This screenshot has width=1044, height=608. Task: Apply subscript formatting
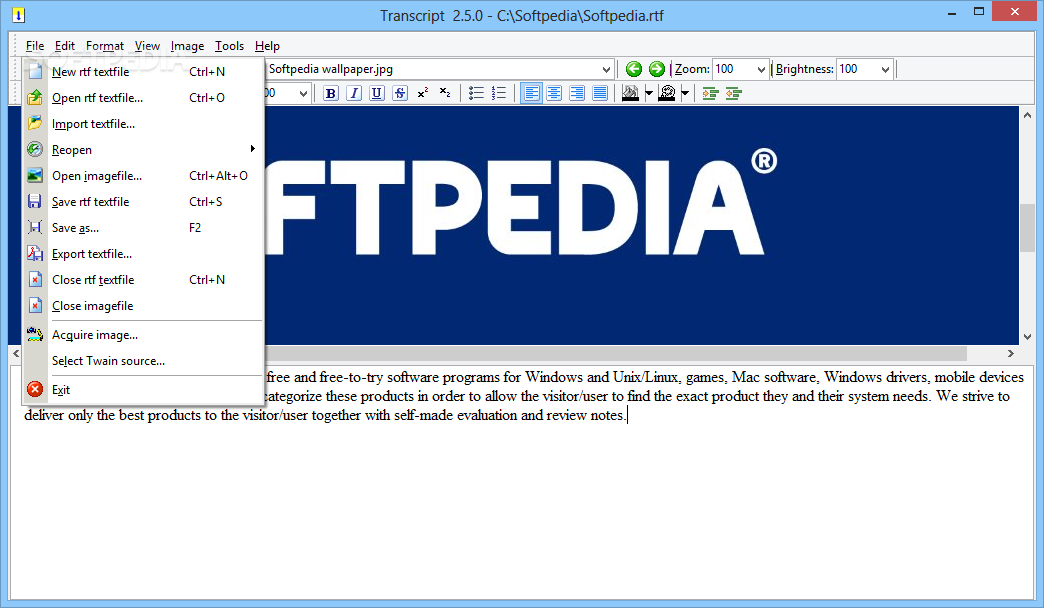tap(445, 93)
